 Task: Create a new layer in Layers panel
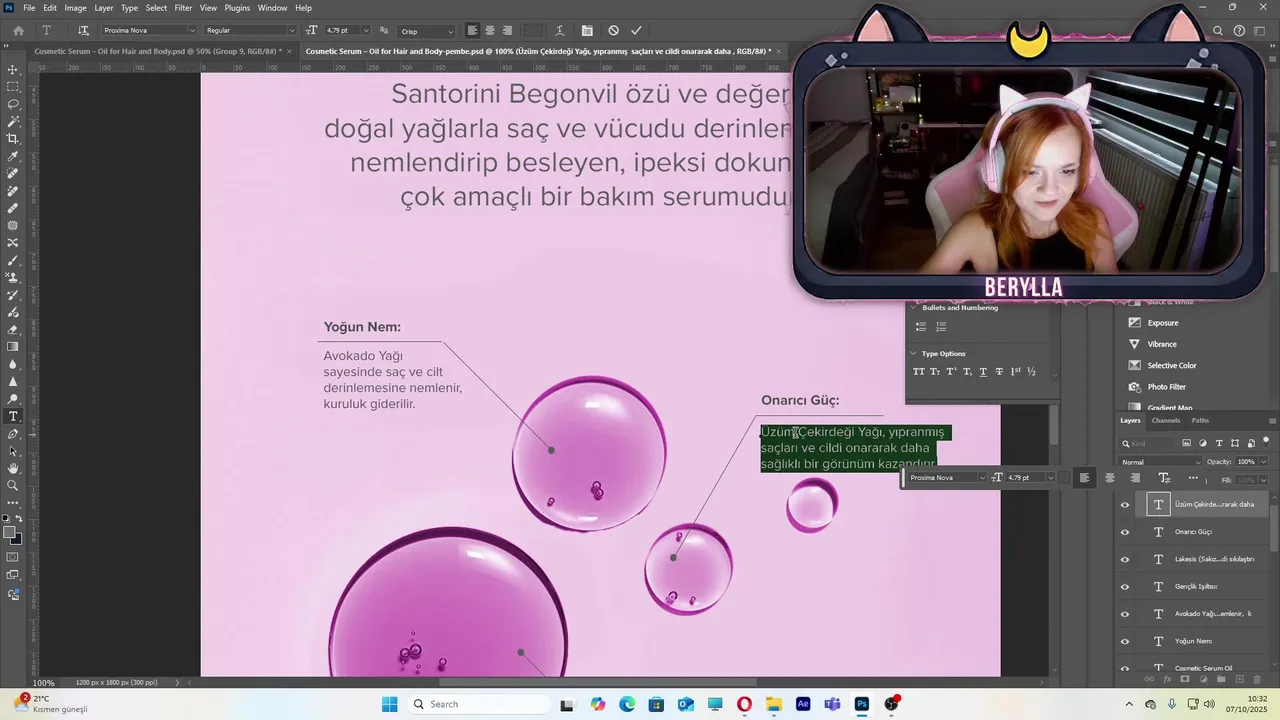[1239, 679]
